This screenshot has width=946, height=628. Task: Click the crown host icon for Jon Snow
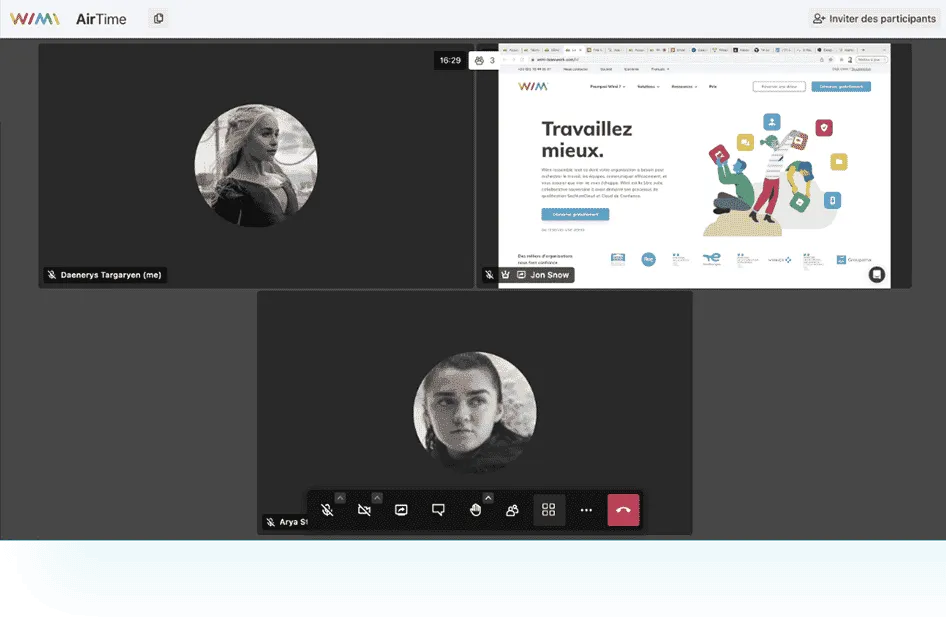click(x=506, y=275)
